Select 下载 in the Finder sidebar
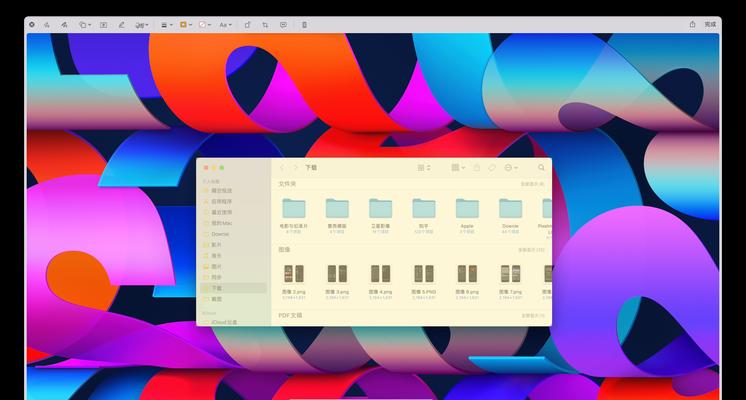This screenshot has height=400, width=746. tap(234, 288)
